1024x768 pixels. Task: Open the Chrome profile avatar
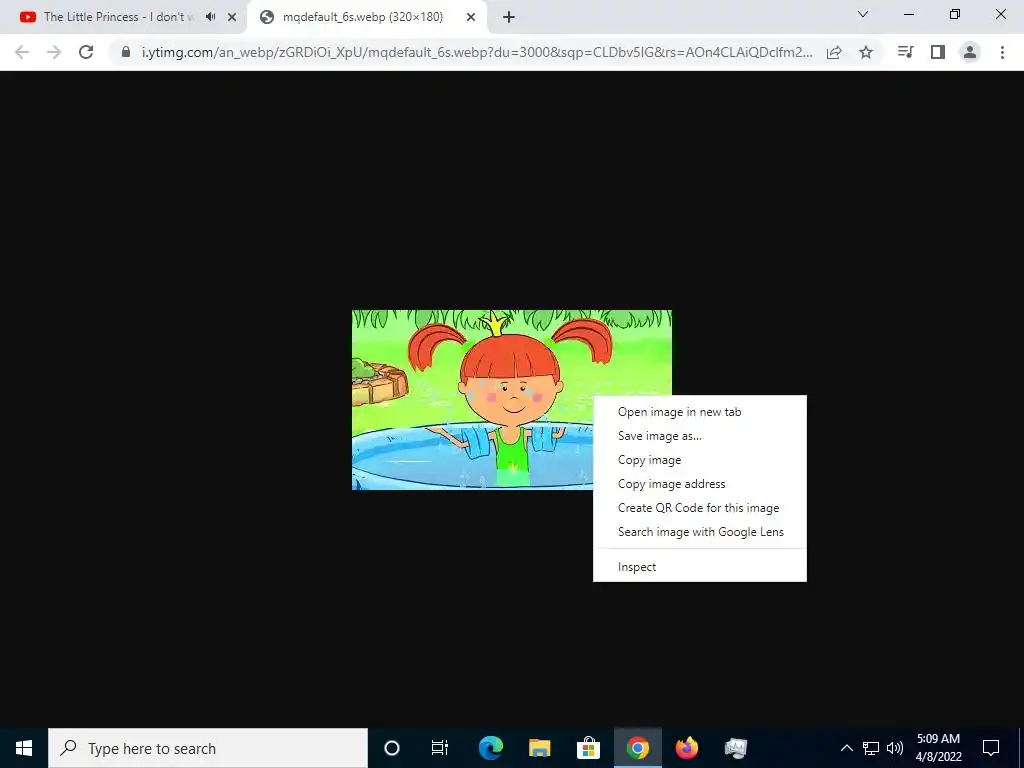(970, 52)
